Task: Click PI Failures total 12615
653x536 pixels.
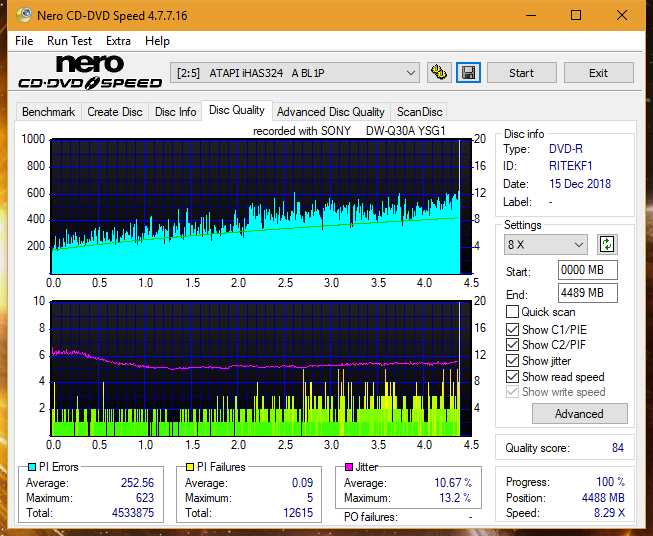Action: point(298,513)
